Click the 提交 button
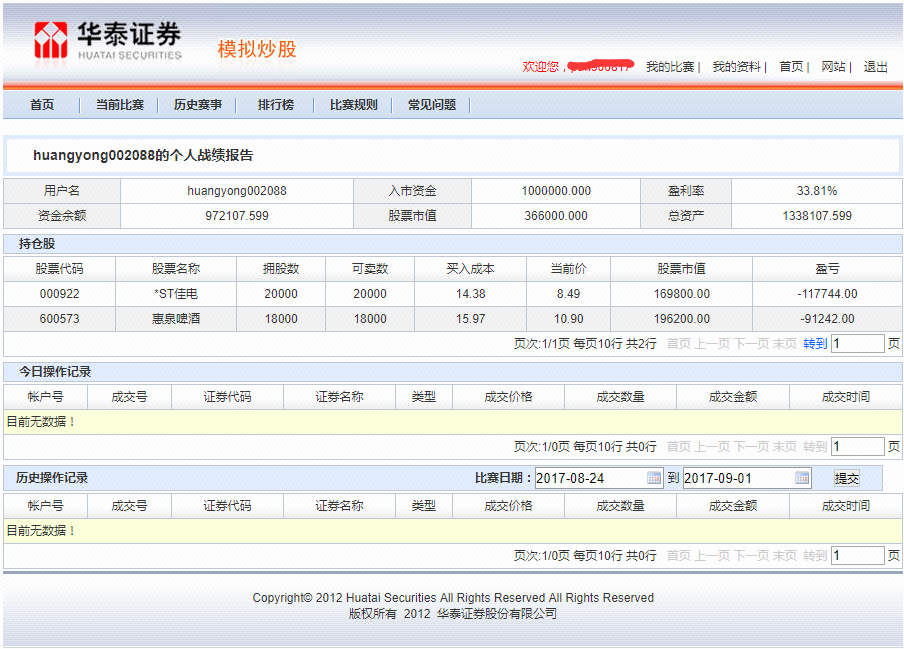The height and width of the screenshot is (649, 904). coord(847,478)
